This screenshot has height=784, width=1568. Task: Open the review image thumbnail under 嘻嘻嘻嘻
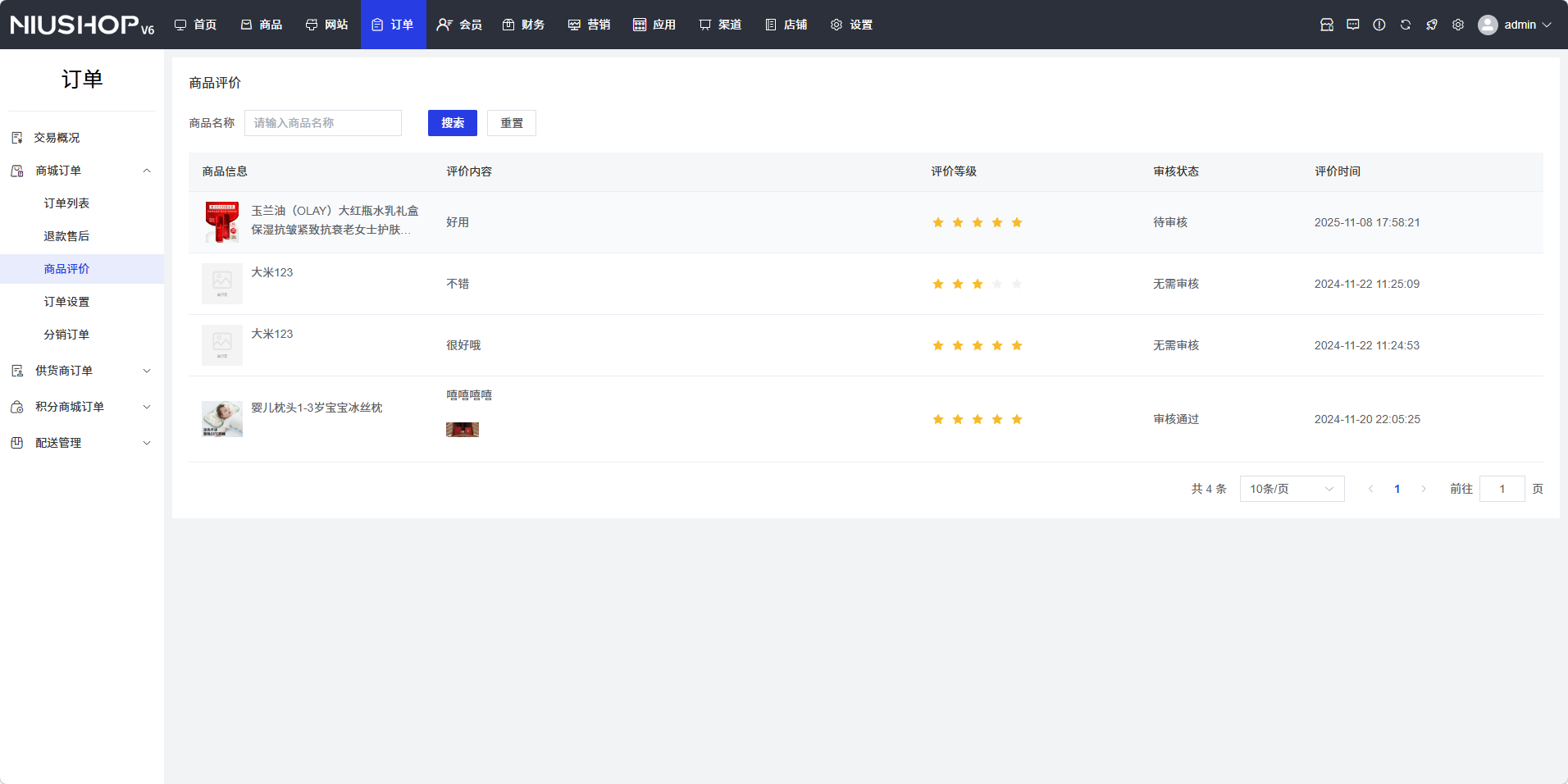462,430
